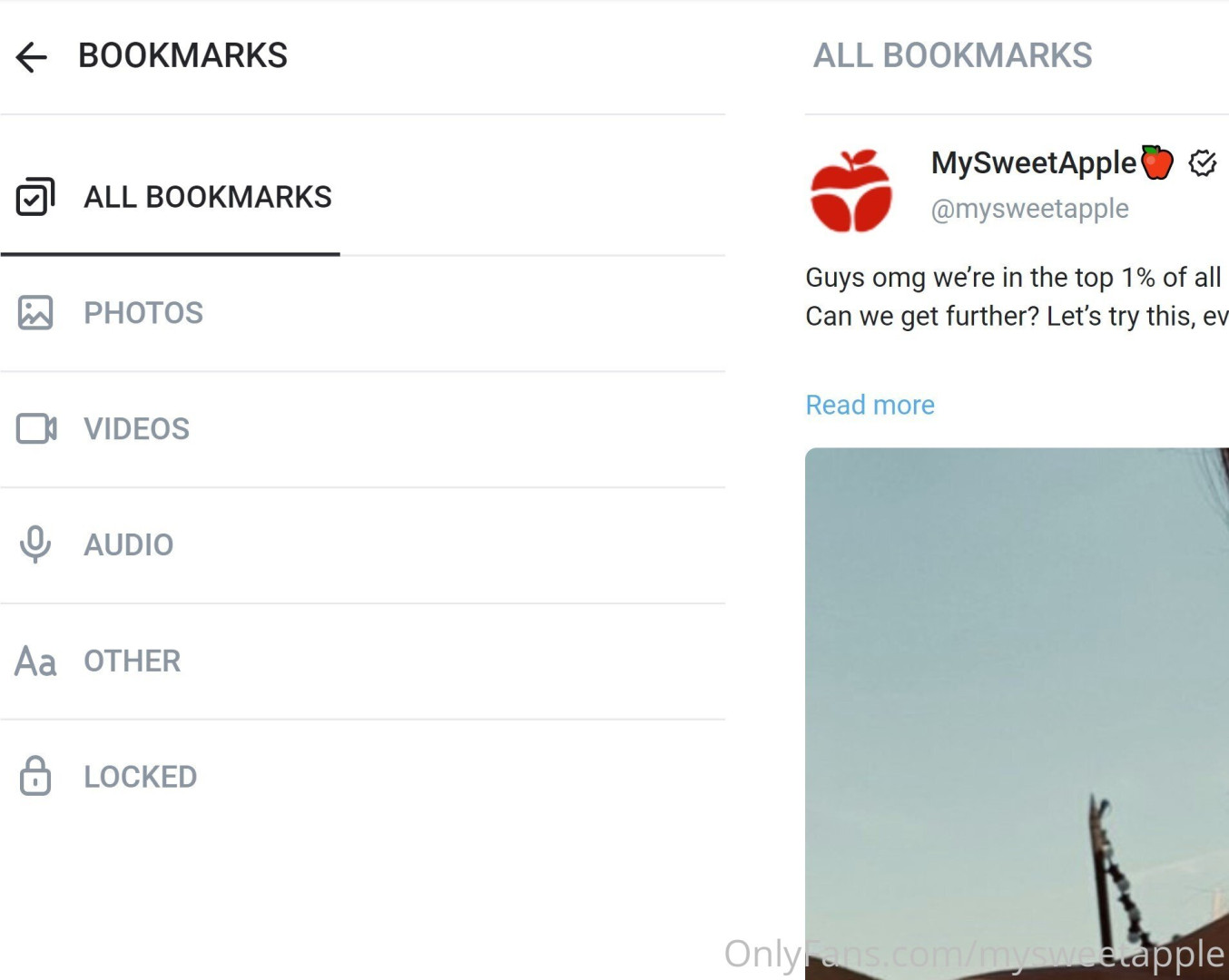Open the Videos bookmarks tab
This screenshot has height=980, width=1229.
pos(136,429)
